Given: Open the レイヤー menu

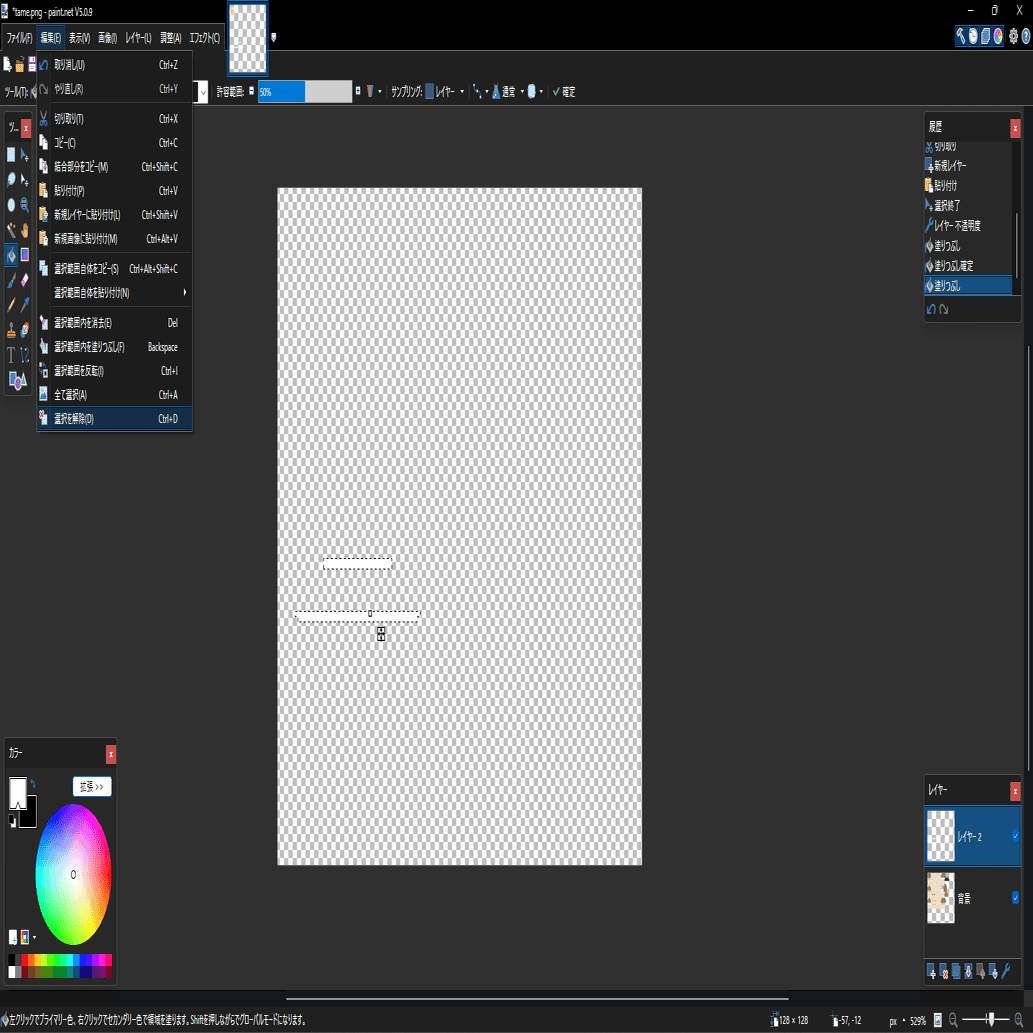Looking at the screenshot, I should coord(138,38).
